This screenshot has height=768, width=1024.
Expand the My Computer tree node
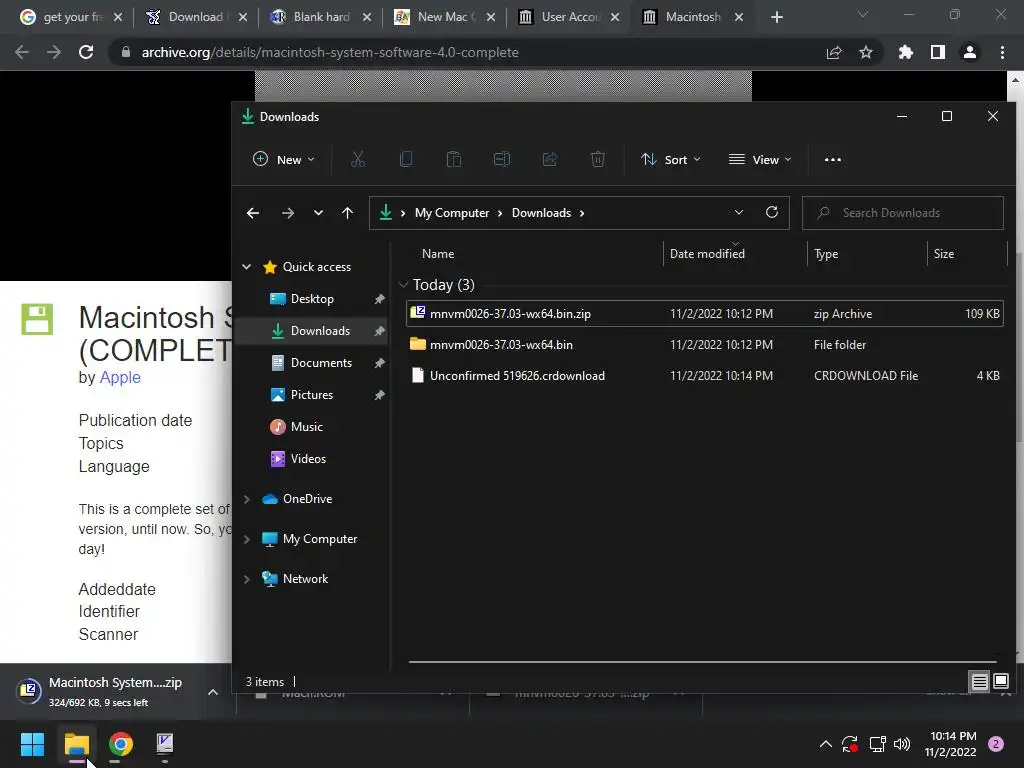pos(247,539)
